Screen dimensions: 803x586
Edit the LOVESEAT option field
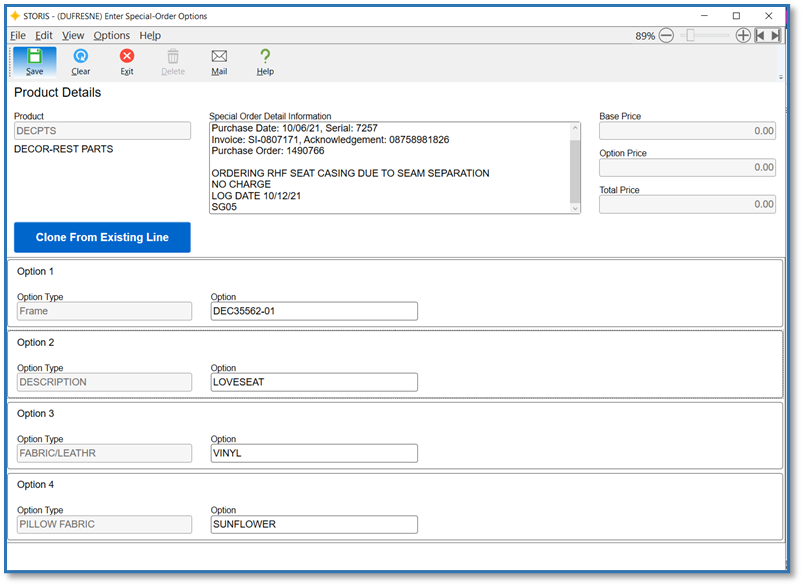point(314,382)
